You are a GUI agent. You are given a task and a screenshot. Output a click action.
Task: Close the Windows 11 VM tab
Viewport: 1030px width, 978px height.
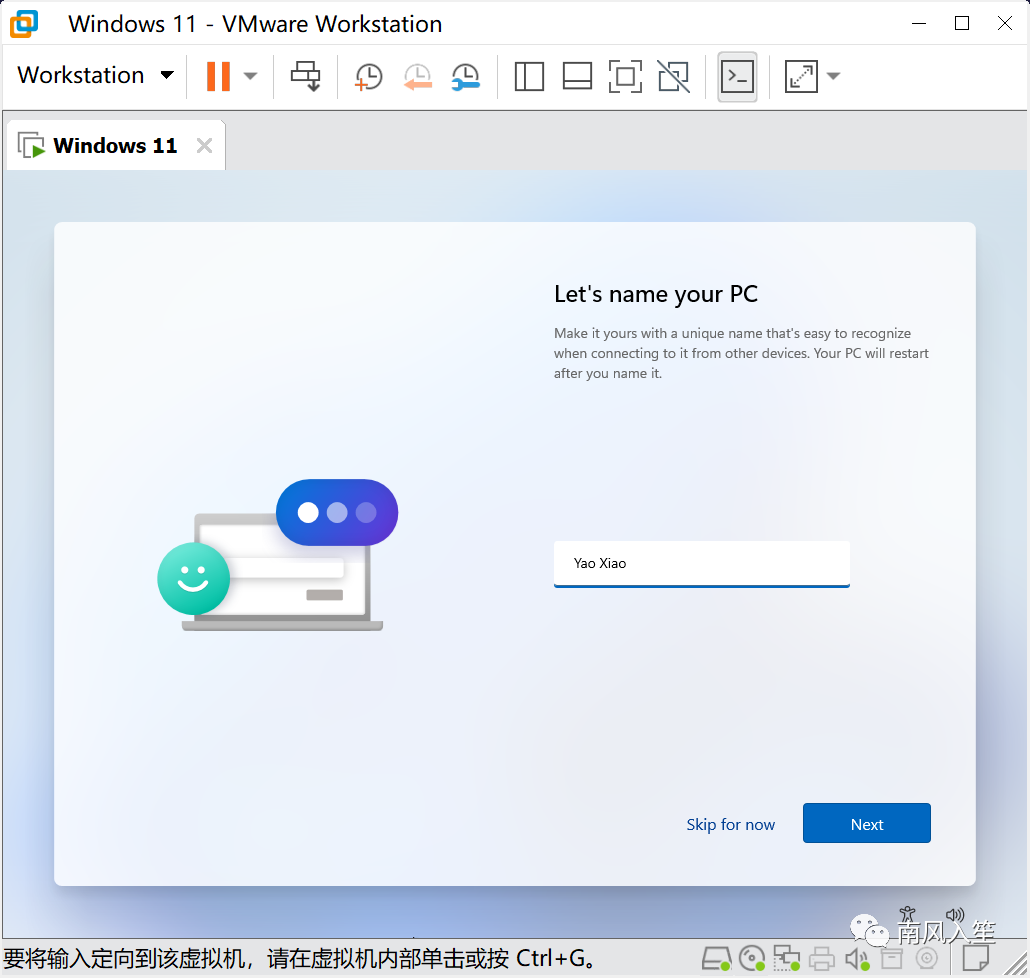coord(204,145)
